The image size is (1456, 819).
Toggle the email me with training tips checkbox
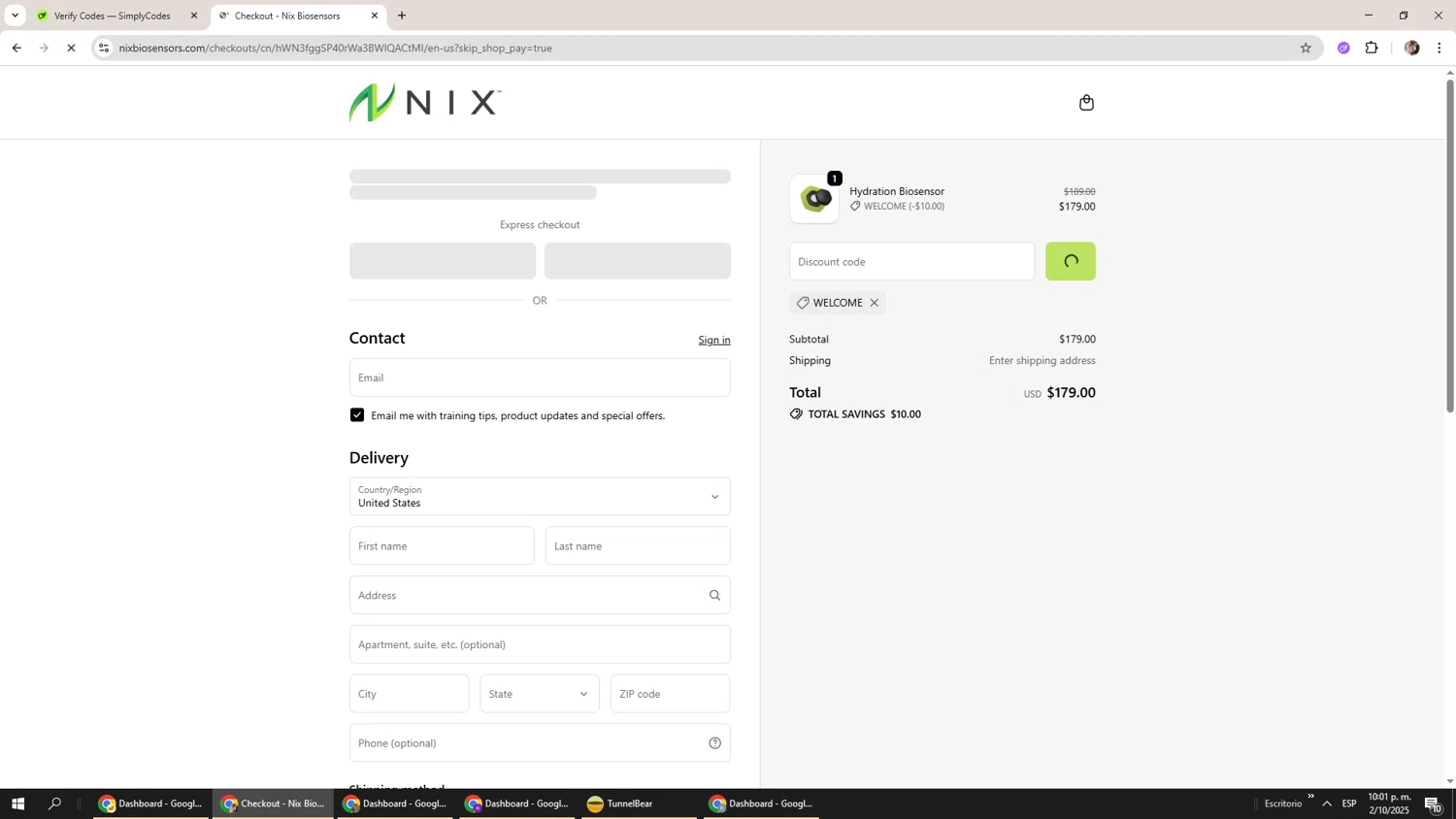click(x=357, y=415)
